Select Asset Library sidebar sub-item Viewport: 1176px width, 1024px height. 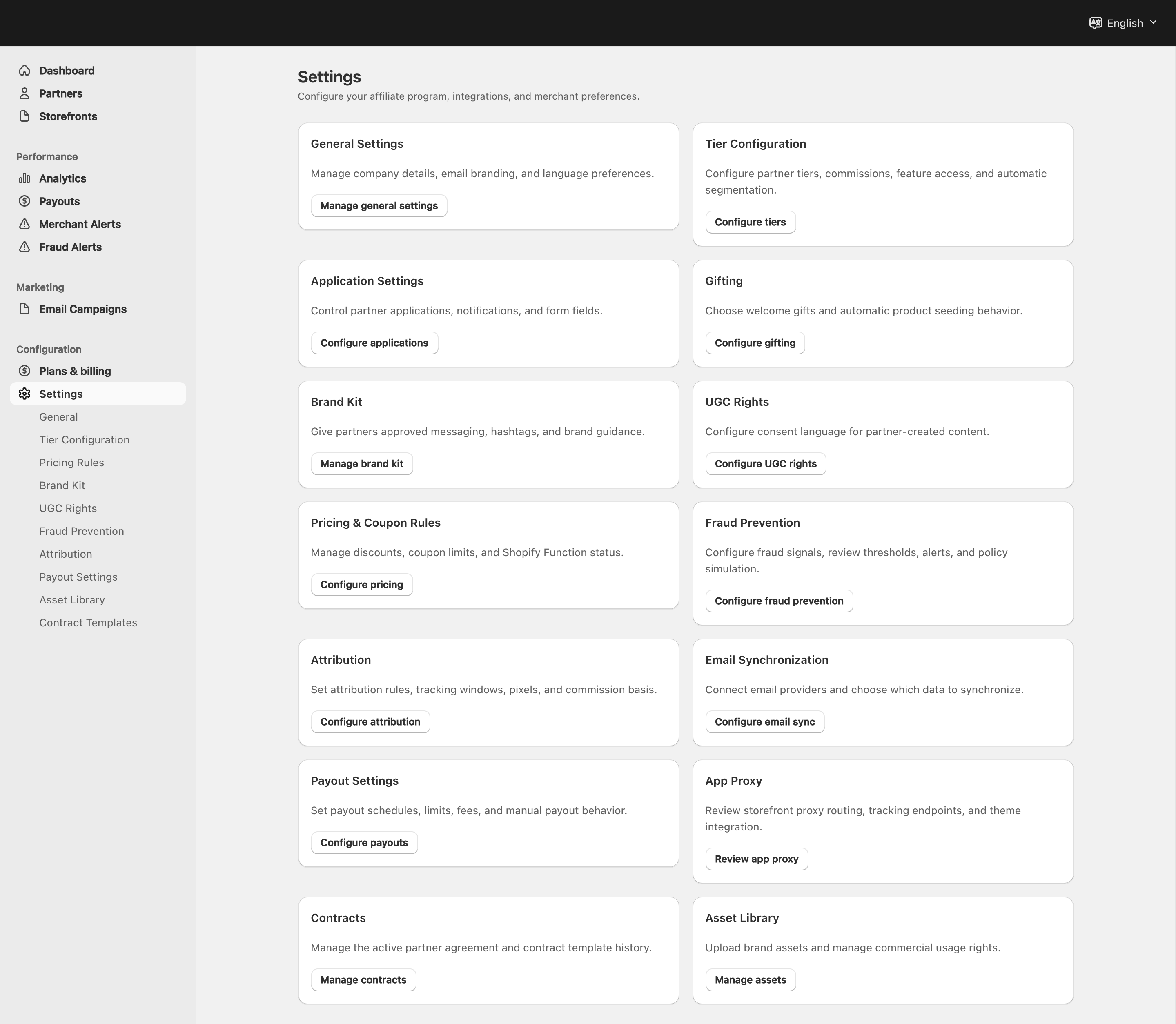click(72, 599)
